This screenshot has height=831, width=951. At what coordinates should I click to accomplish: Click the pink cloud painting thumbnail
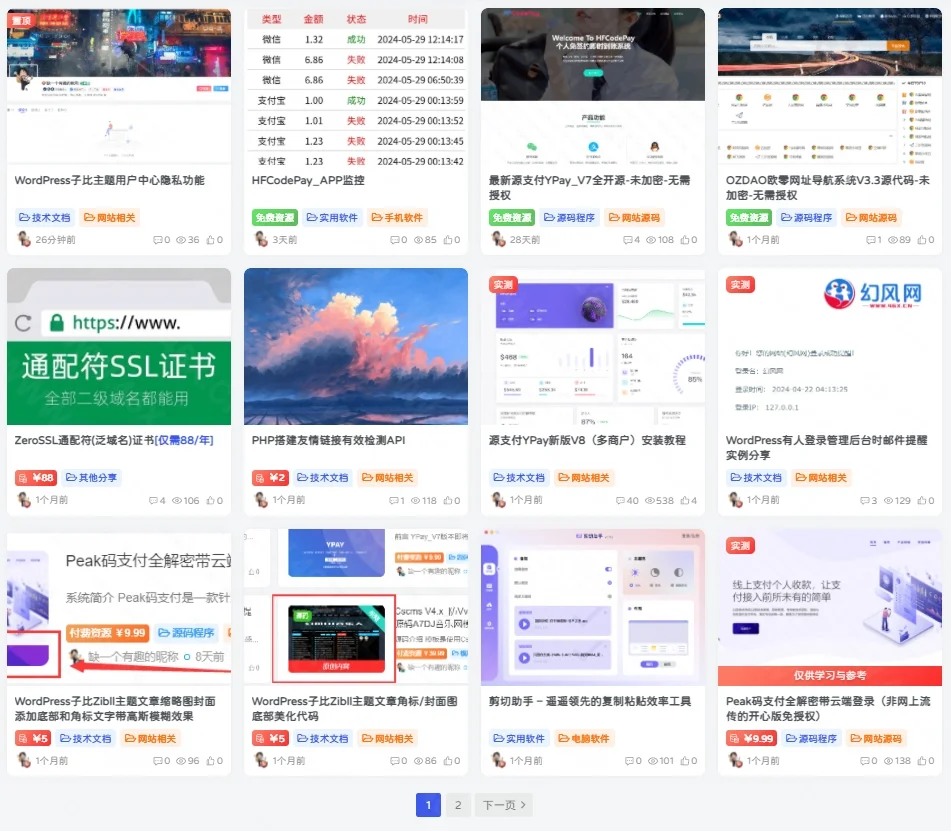click(356, 346)
